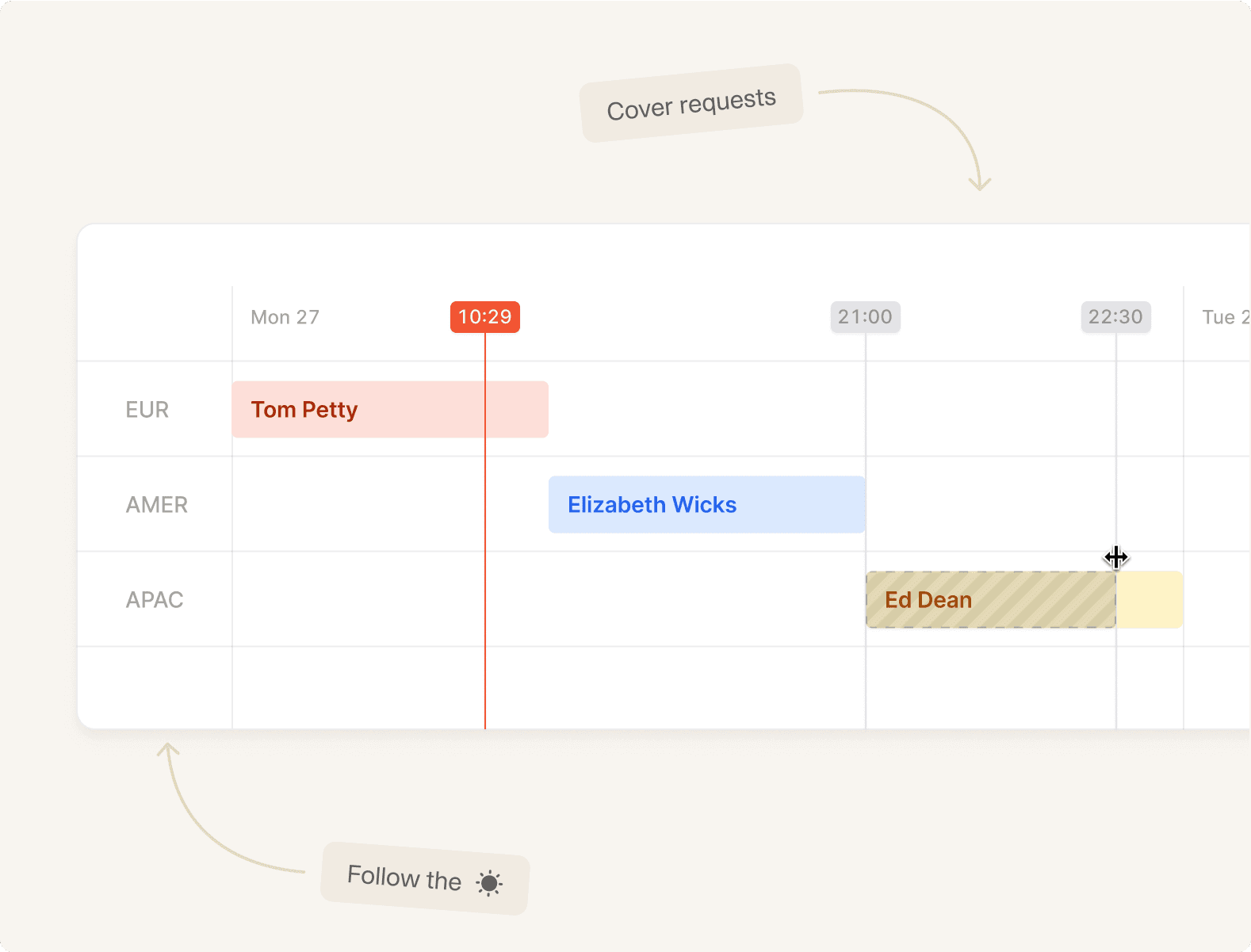Jump to the Tue date header
1251x952 pixels.
1224,317
